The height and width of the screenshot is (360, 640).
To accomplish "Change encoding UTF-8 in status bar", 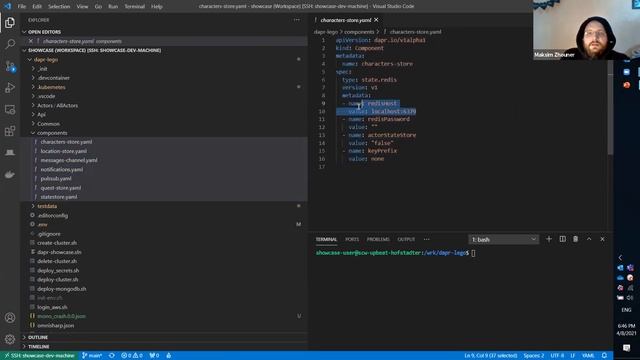I will (x=557, y=356).
